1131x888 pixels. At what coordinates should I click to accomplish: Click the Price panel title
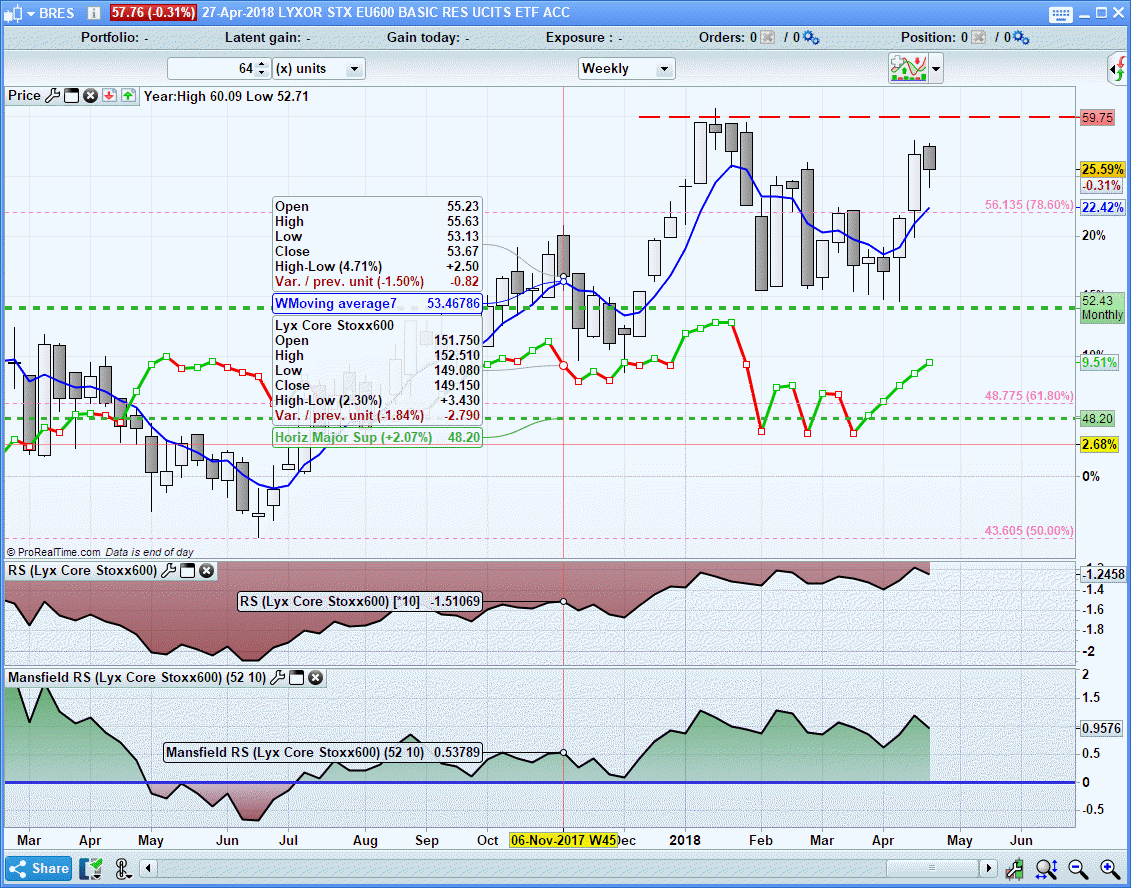(x=24, y=96)
